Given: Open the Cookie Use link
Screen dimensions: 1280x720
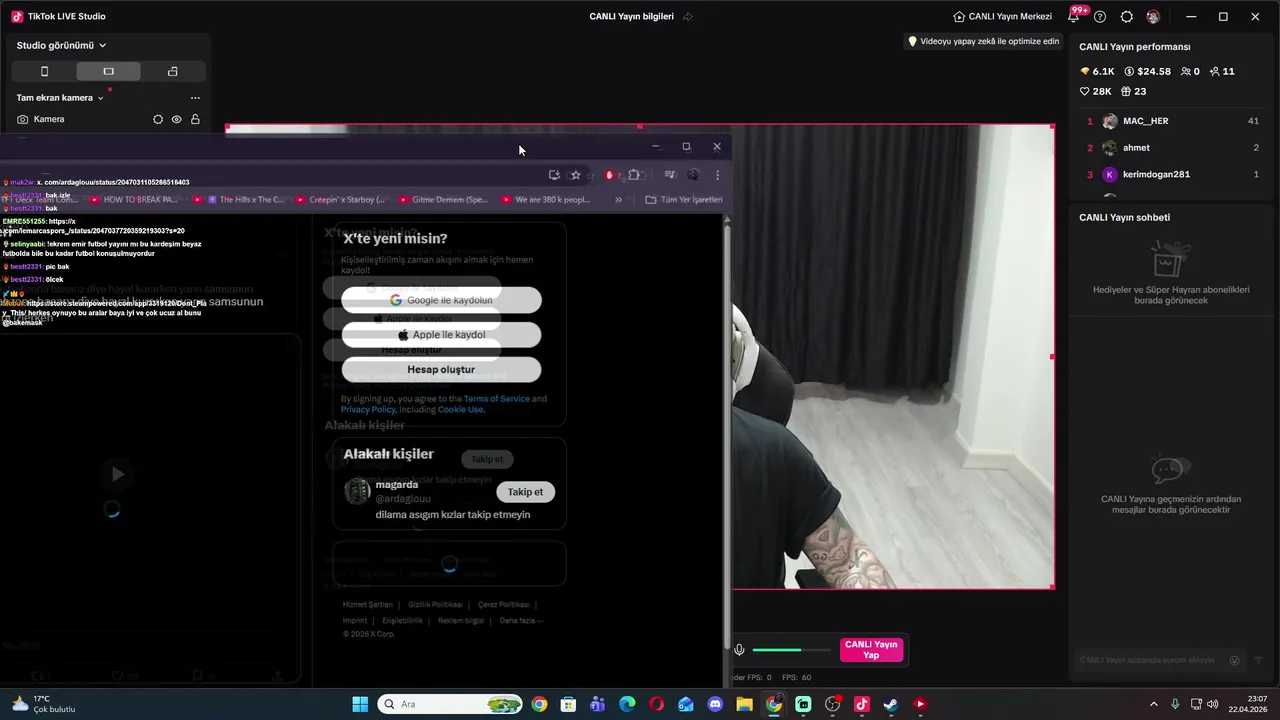Looking at the screenshot, I should 461,409.
